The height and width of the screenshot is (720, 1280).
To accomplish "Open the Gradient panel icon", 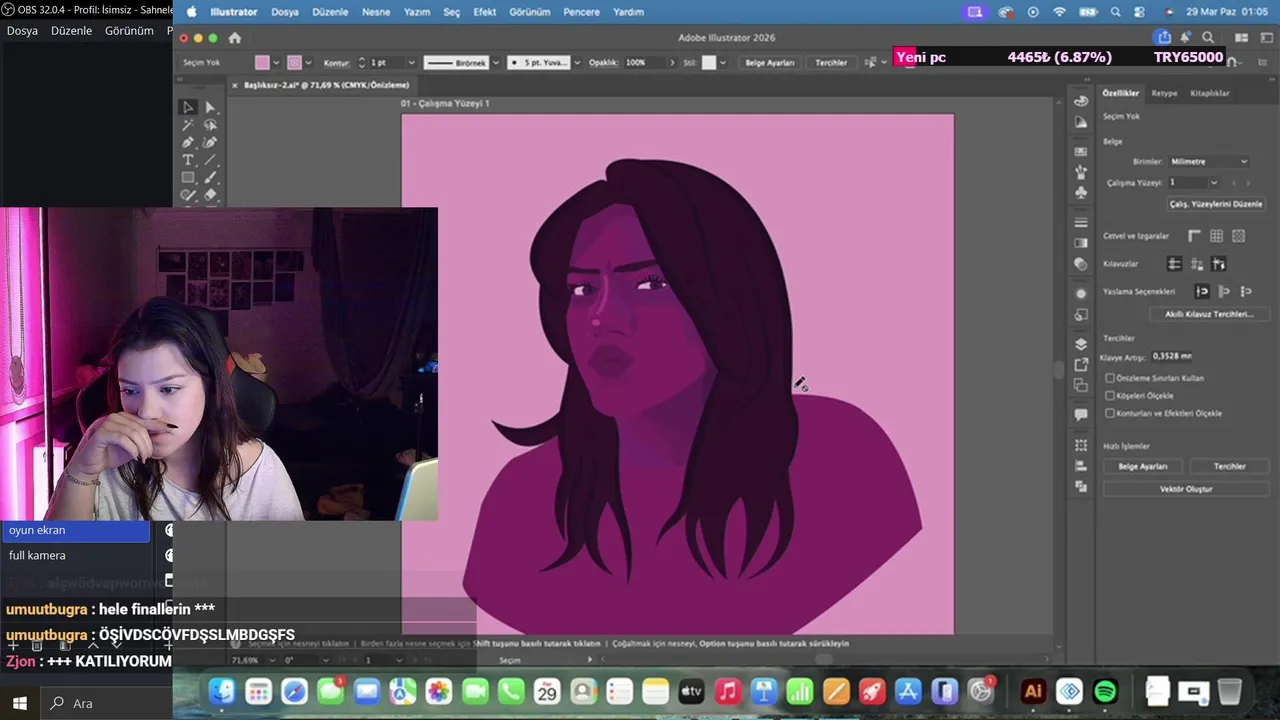I will coord(1081,243).
